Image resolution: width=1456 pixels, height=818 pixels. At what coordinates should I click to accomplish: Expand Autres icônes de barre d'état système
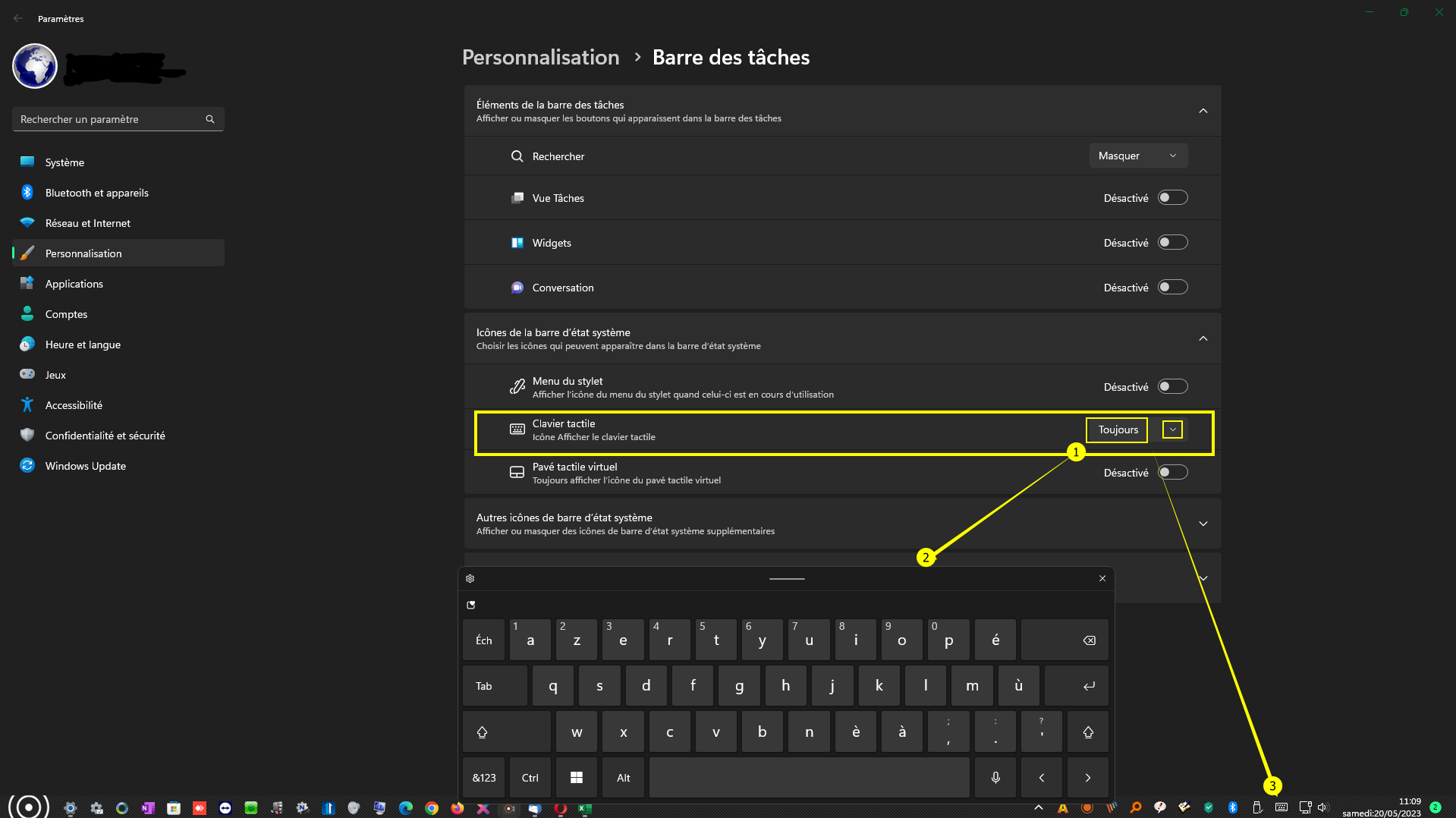1203,524
